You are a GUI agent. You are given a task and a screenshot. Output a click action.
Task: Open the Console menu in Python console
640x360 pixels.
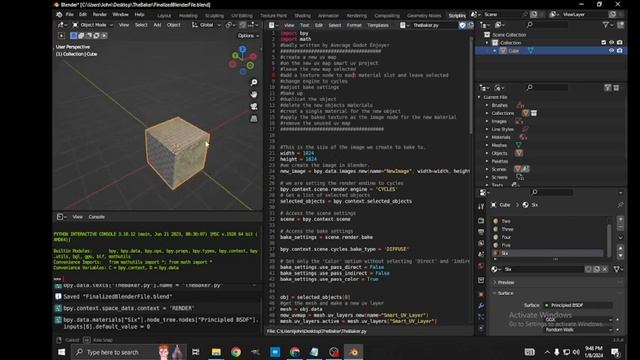pyautogui.click(x=97, y=217)
